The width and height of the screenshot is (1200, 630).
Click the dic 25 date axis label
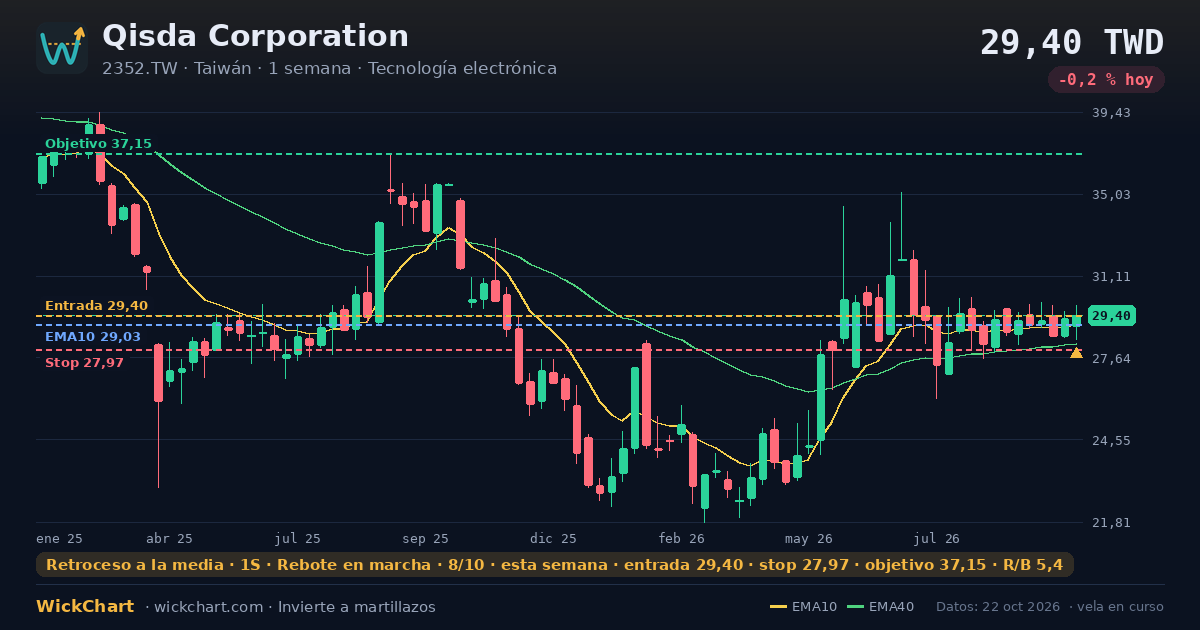[554, 538]
